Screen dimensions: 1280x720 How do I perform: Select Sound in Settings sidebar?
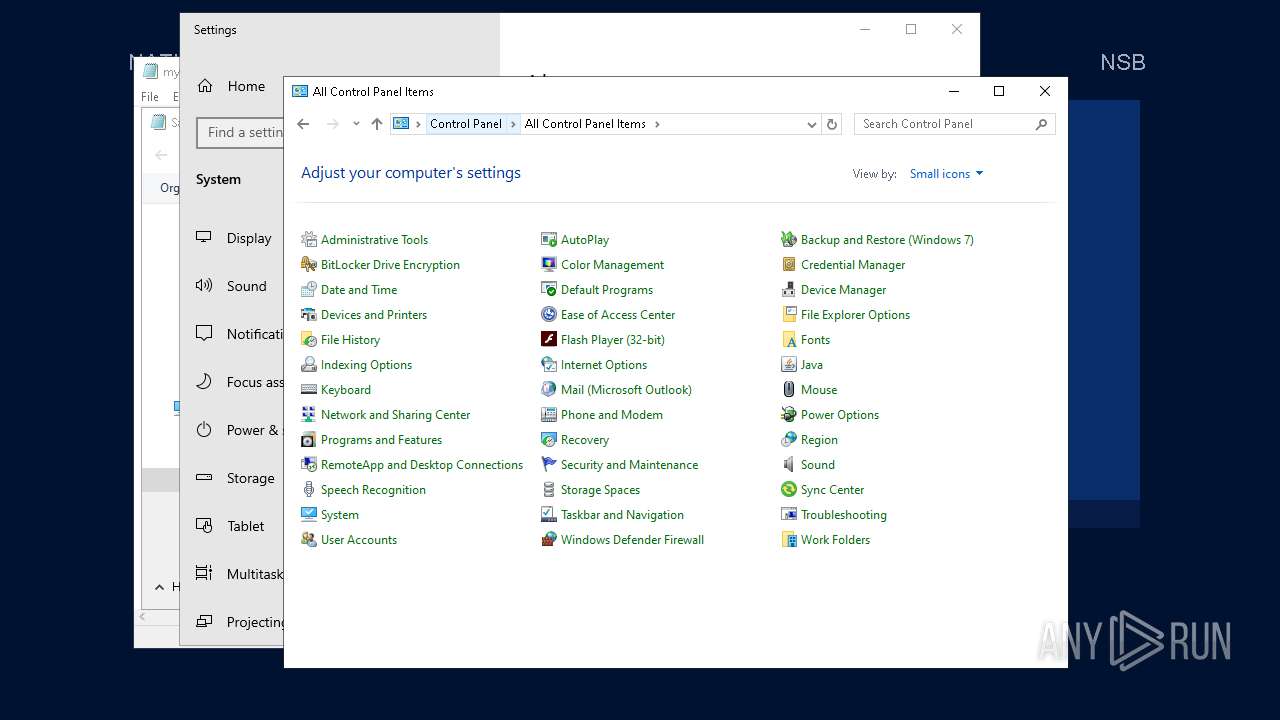point(233,286)
